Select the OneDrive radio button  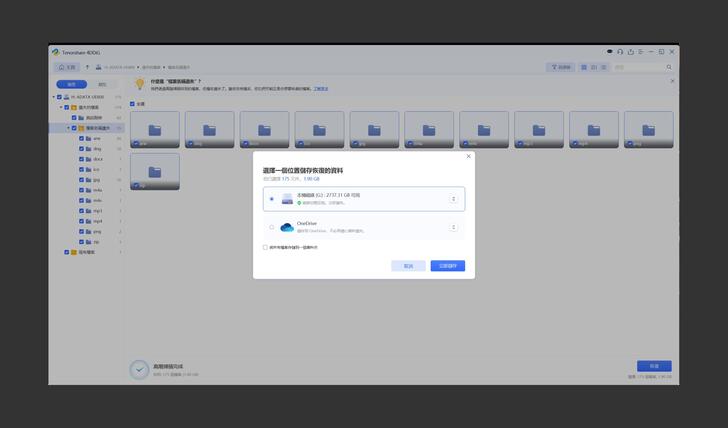(x=271, y=227)
